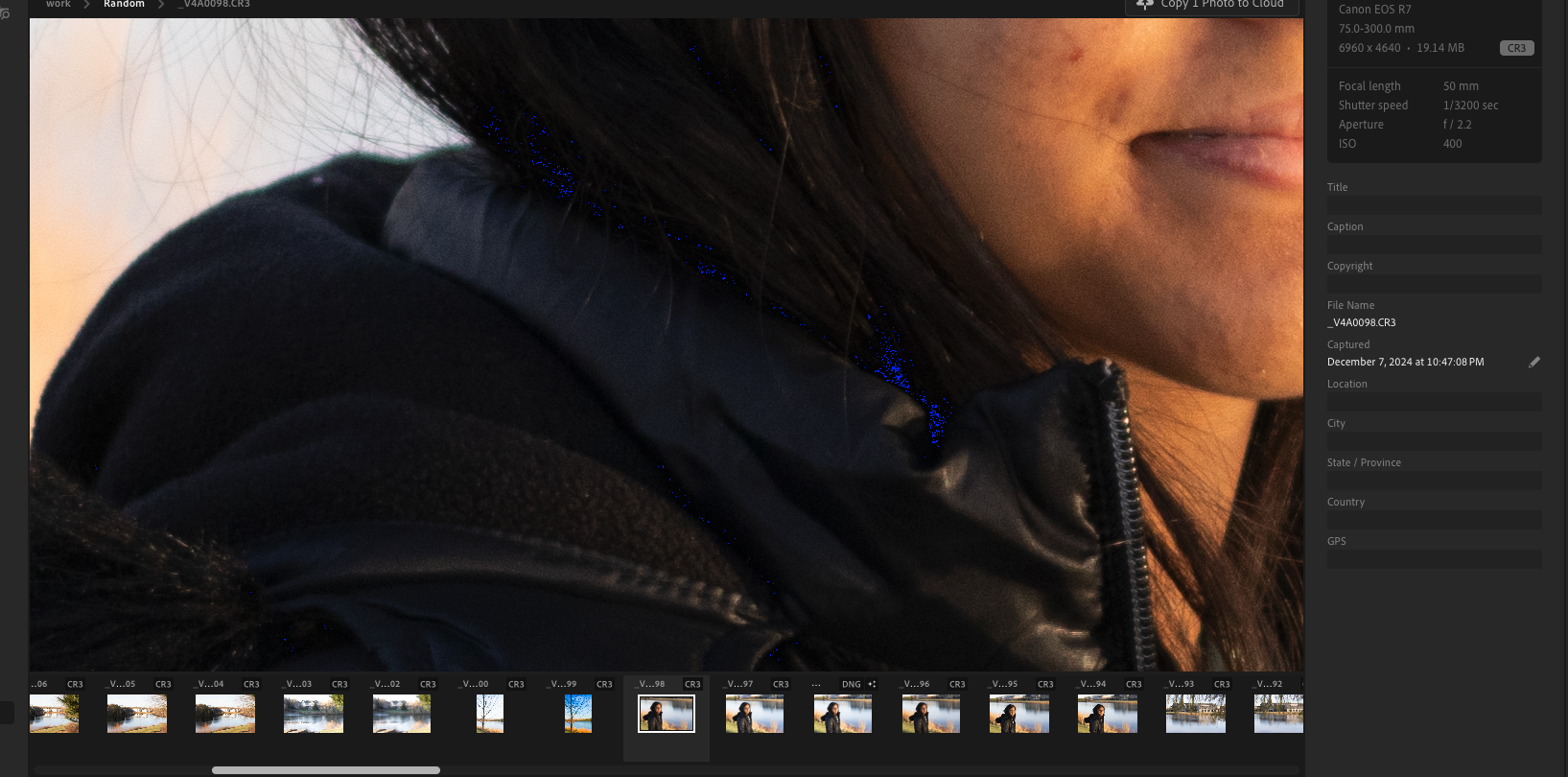
Task: Click the Canon EOS R7 camera text
Action: coord(1375,10)
